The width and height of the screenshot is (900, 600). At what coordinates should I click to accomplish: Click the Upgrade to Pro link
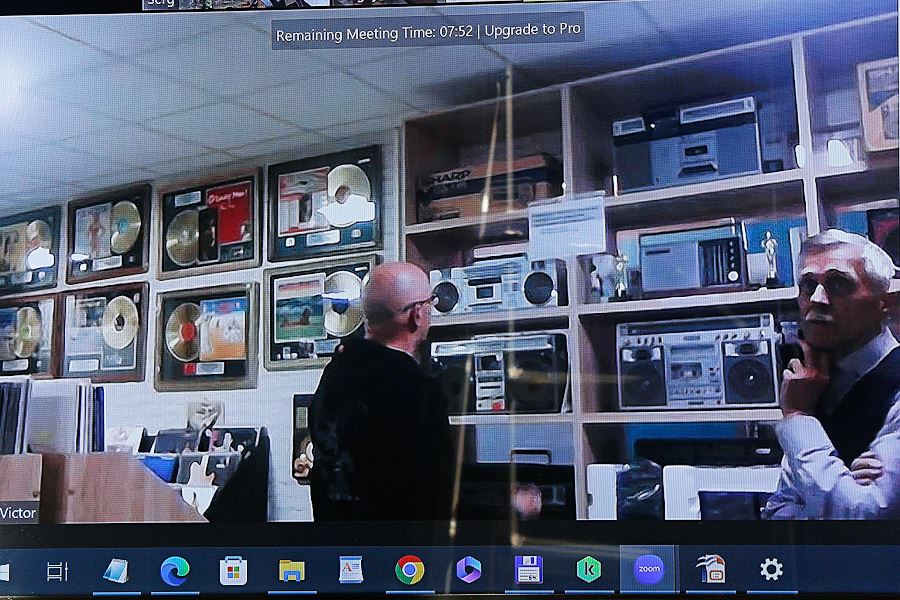coord(533,29)
